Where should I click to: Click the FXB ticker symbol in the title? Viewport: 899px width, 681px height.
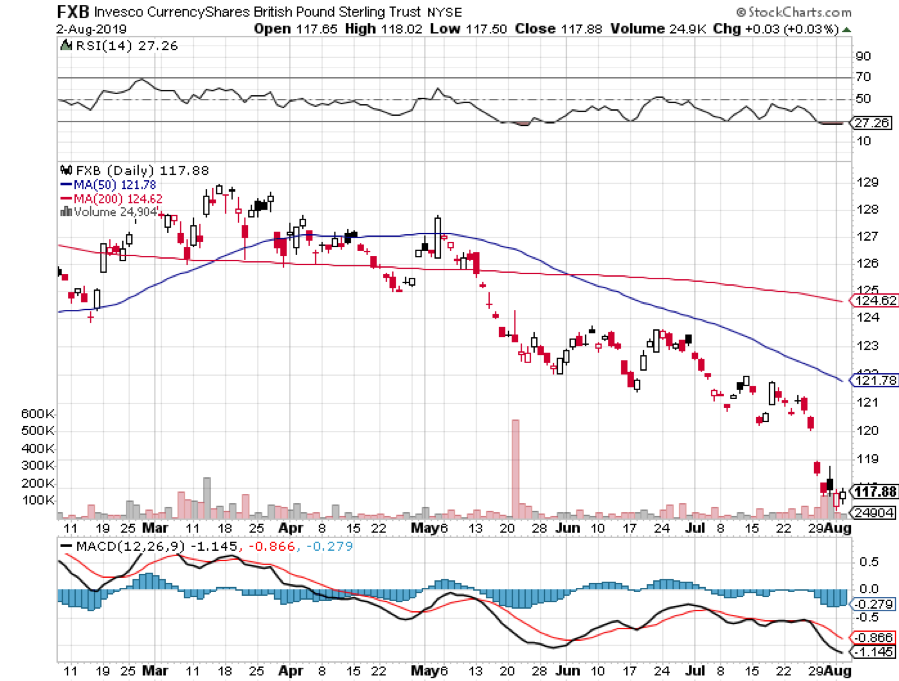pyautogui.click(x=73, y=11)
